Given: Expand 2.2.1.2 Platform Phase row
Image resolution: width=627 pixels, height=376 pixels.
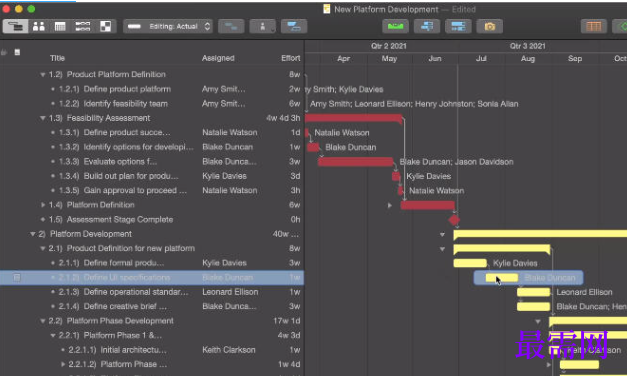Looking at the screenshot, I should [x=63, y=364].
